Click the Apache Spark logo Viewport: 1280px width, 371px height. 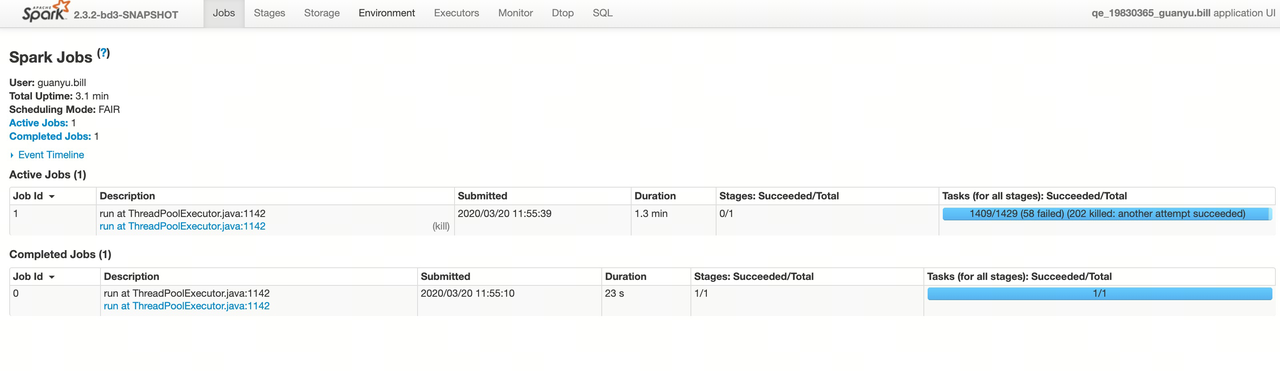tap(45, 12)
